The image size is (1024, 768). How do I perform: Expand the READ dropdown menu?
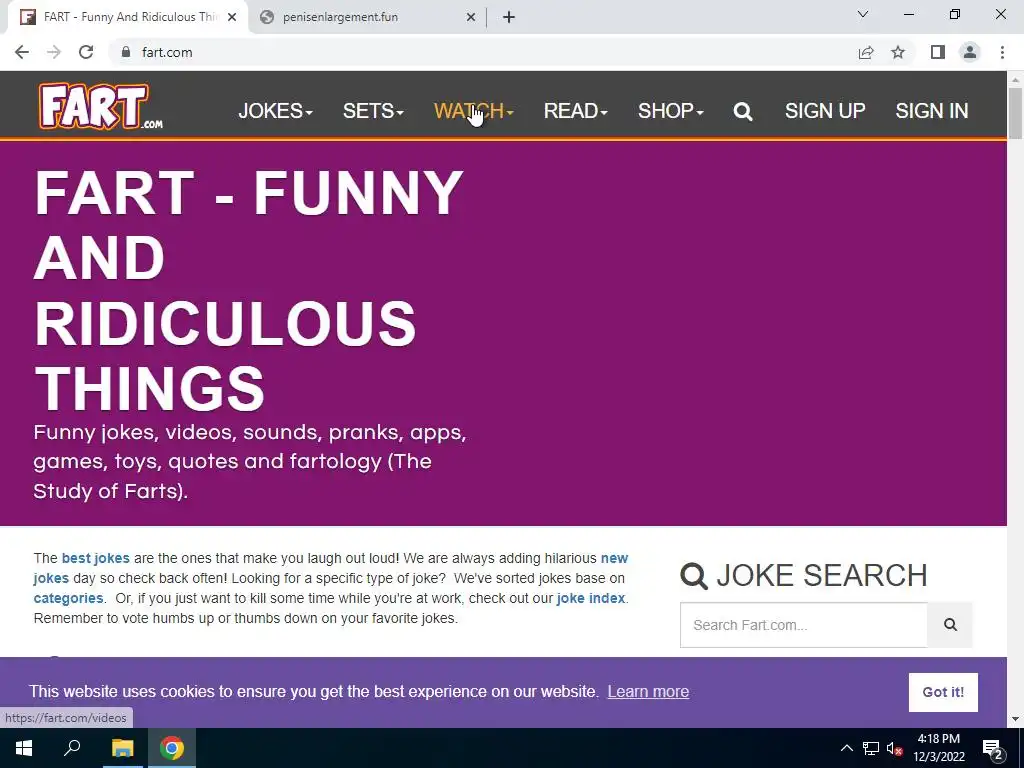(575, 111)
